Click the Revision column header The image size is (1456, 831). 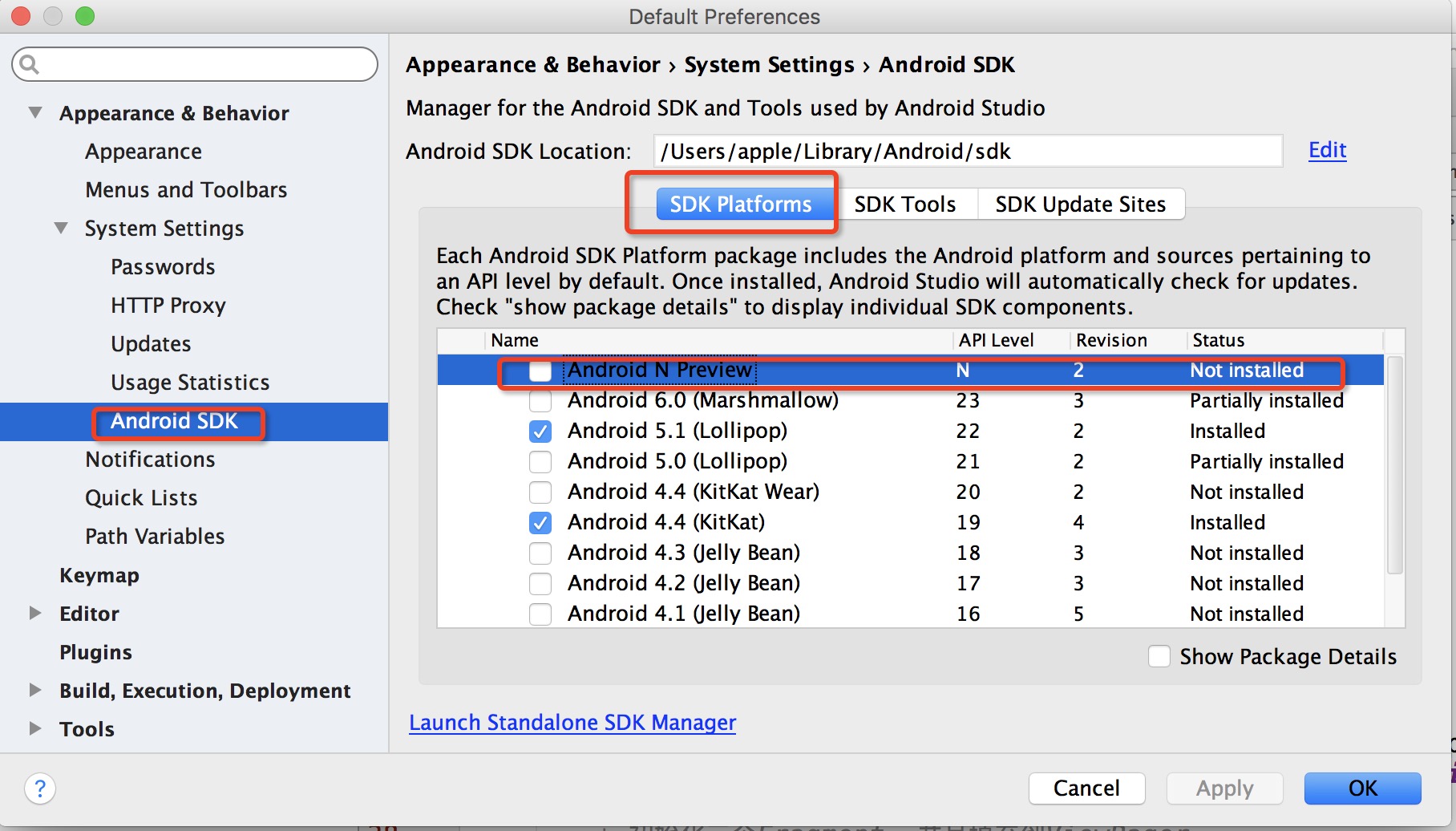pyautogui.click(x=1111, y=340)
